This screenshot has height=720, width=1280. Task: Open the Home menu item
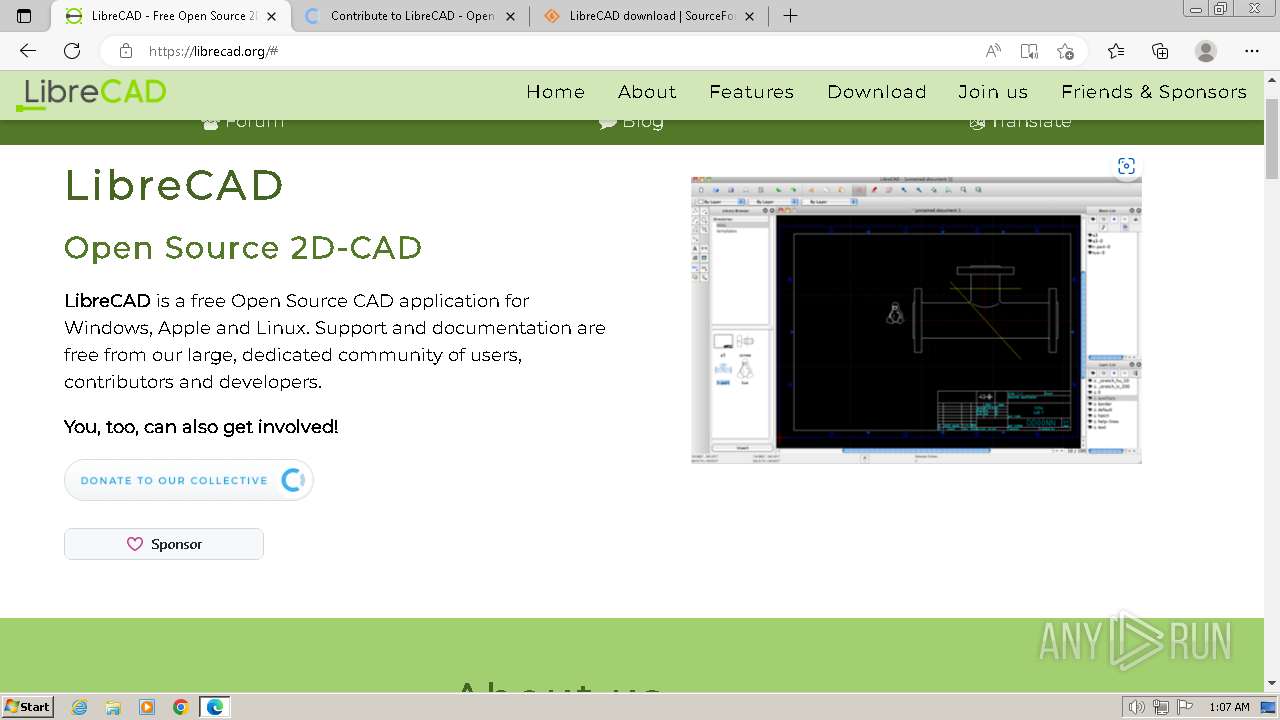[x=555, y=92]
